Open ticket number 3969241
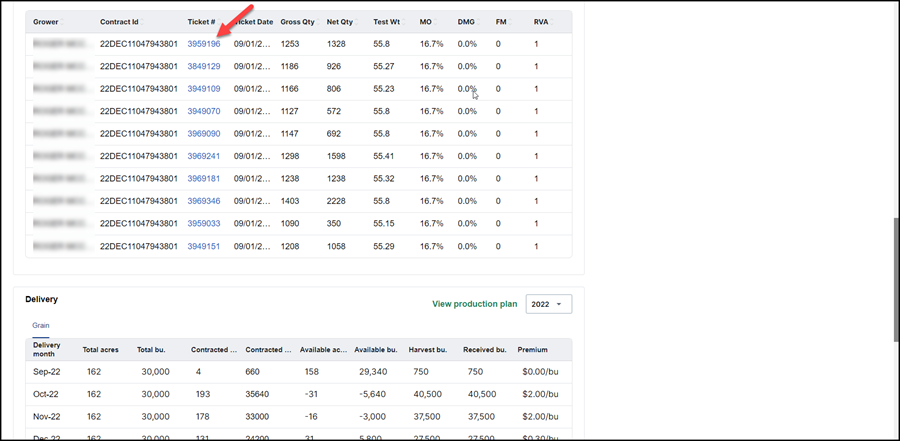The image size is (900, 441). click(x=204, y=156)
